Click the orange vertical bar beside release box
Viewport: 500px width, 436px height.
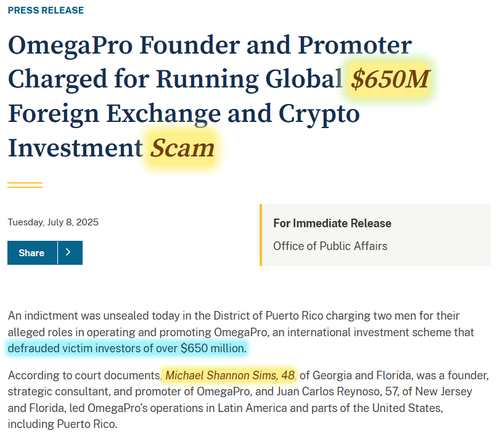(261, 235)
